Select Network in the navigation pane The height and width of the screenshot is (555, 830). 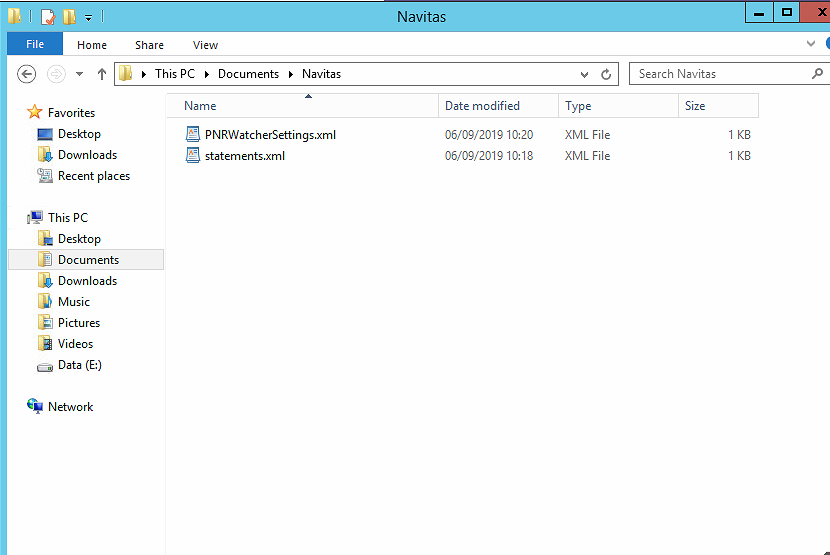(x=70, y=407)
